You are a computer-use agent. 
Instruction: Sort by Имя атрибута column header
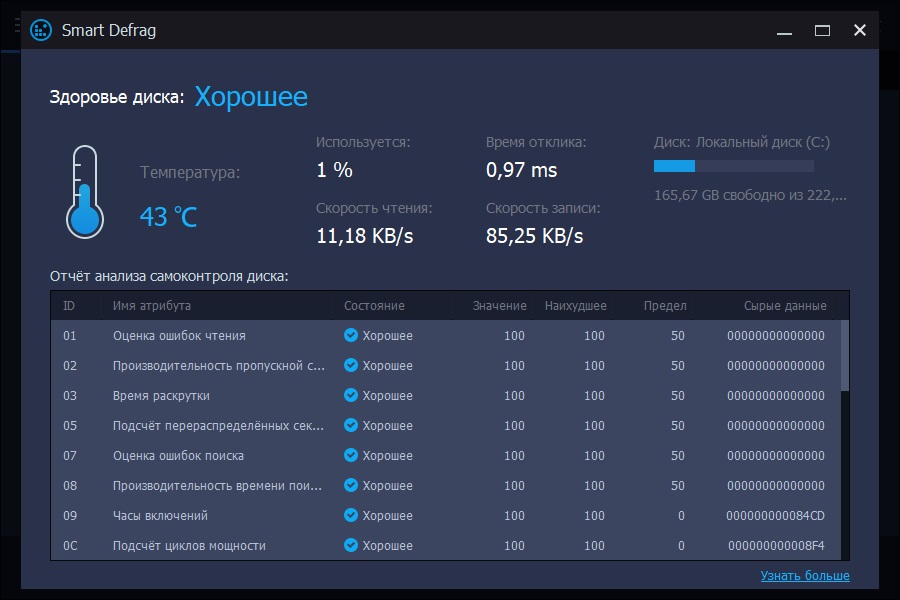152,306
